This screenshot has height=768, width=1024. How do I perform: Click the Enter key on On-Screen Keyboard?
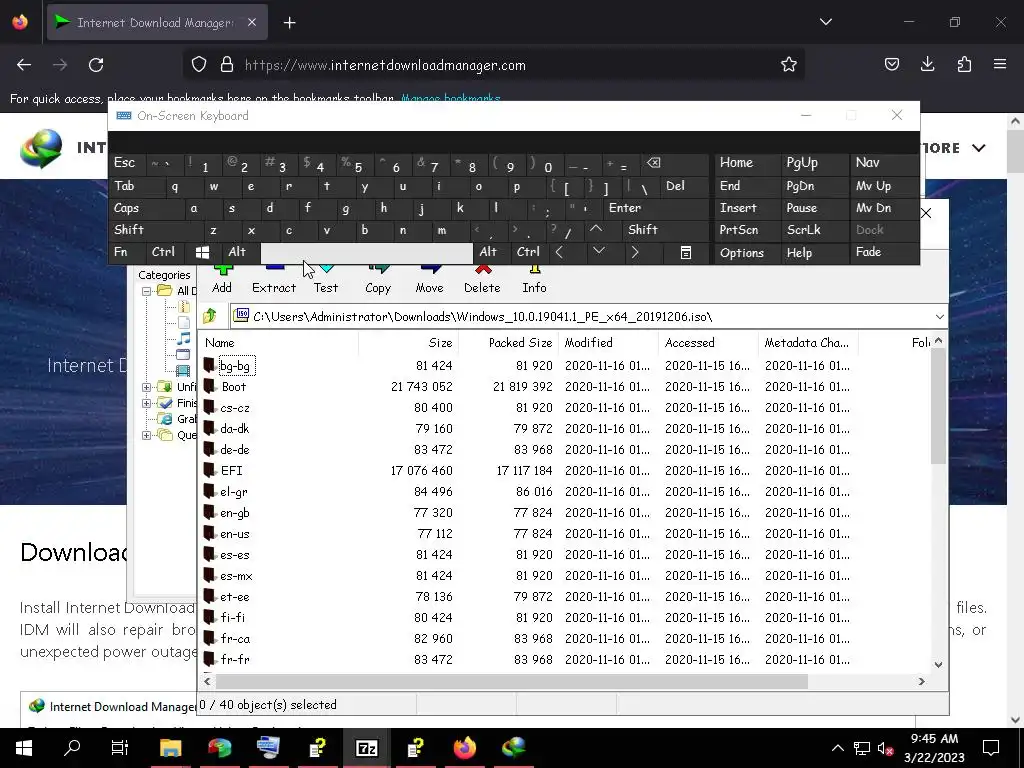coord(656,208)
